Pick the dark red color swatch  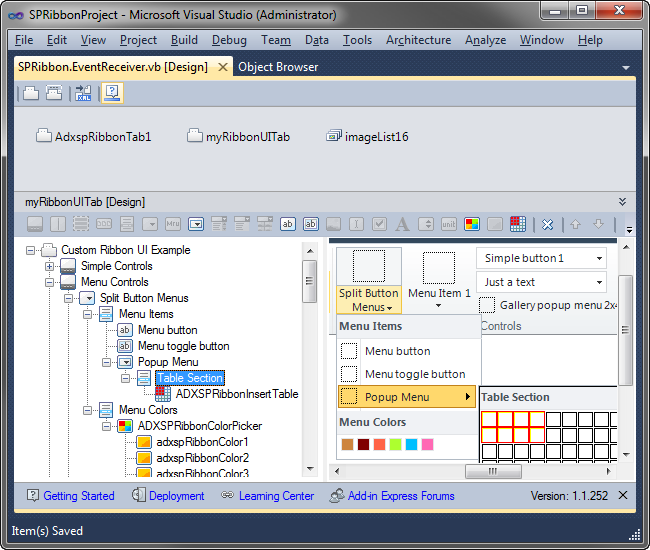[x=364, y=445]
